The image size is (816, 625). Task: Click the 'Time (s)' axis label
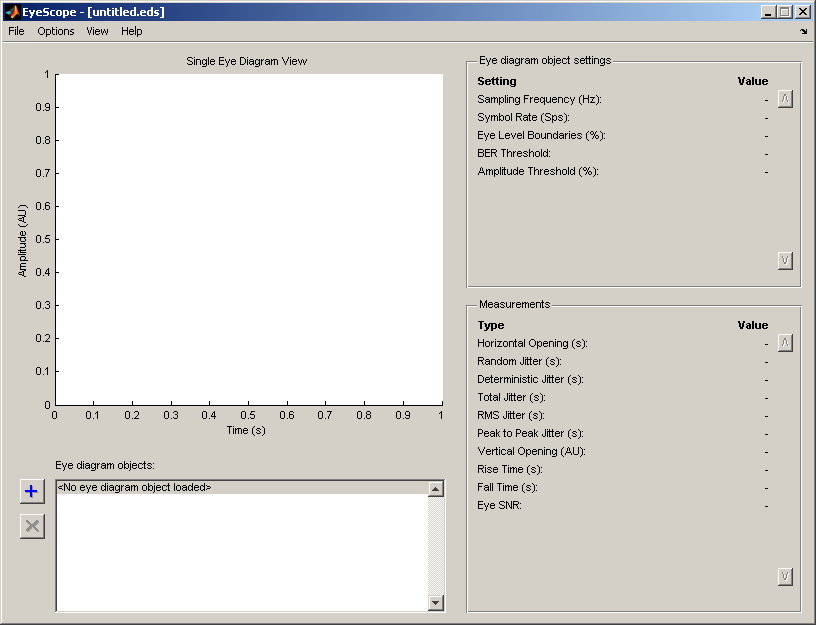[x=246, y=430]
